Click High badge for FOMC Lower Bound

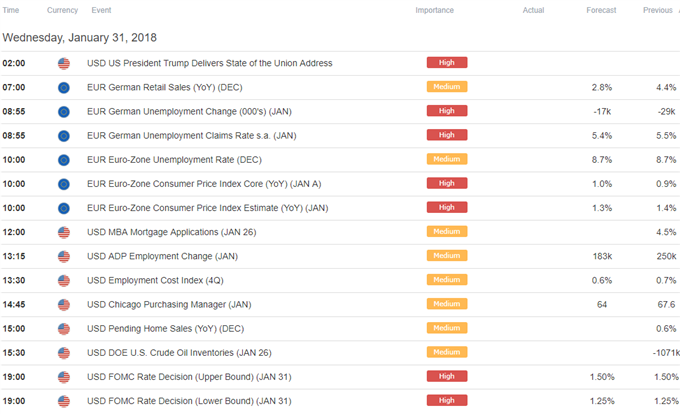click(447, 400)
